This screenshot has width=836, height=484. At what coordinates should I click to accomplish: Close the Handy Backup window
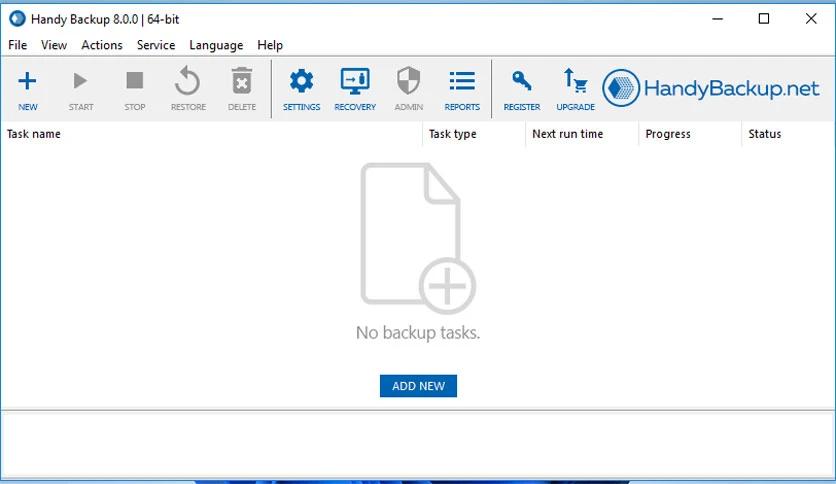pyautogui.click(x=811, y=19)
